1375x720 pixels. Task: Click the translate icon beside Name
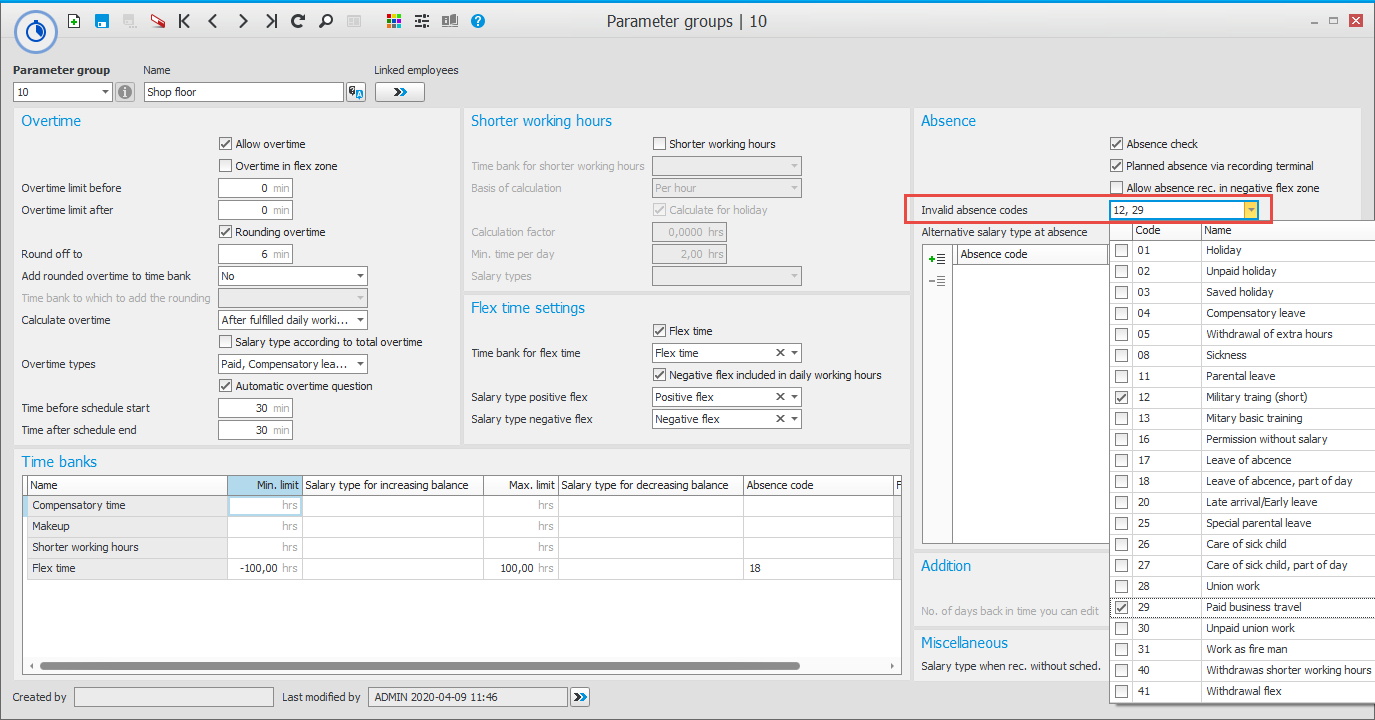[x=356, y=92]
